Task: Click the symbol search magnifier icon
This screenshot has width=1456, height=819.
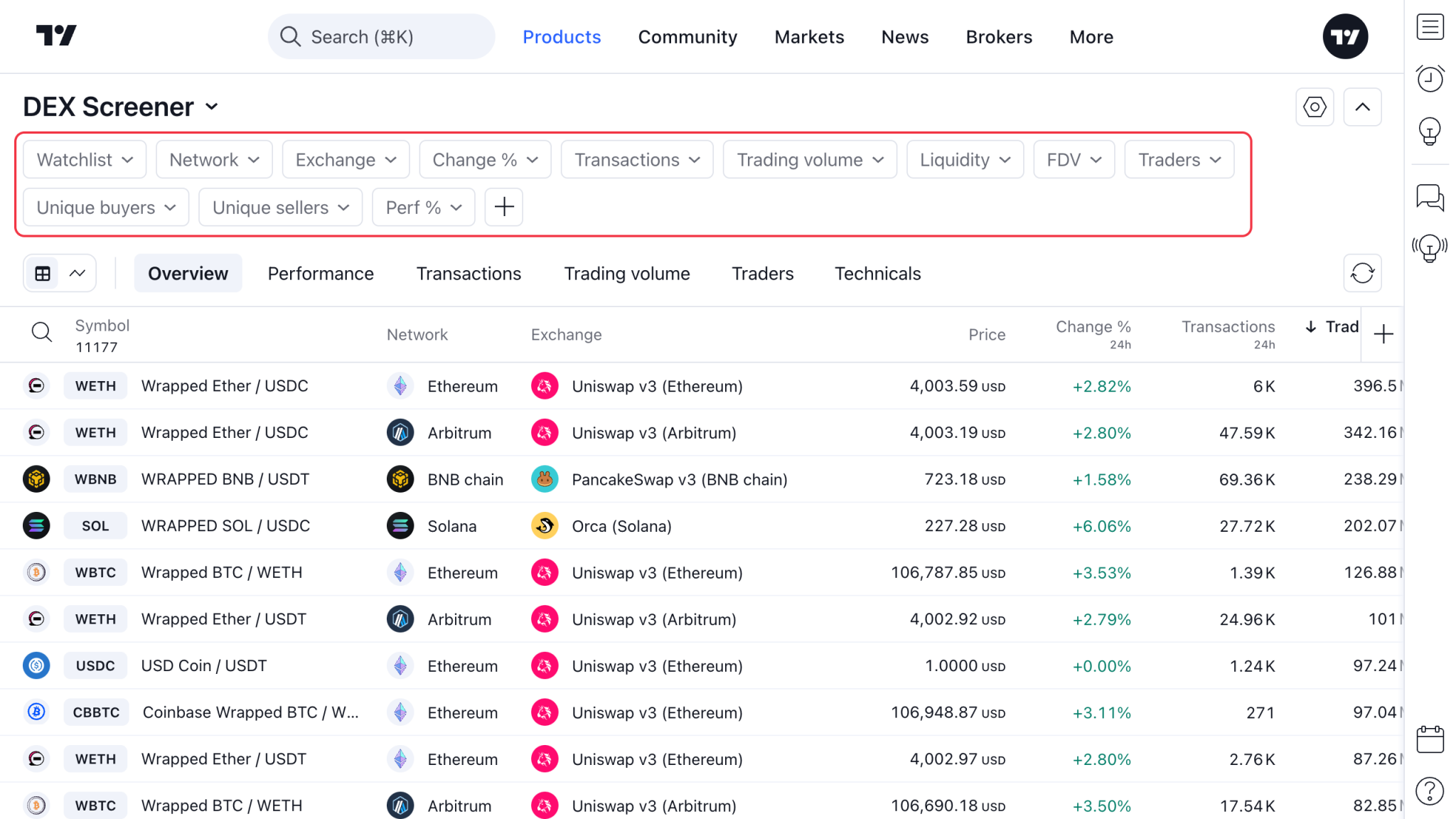Action: [x=42, y=332]
